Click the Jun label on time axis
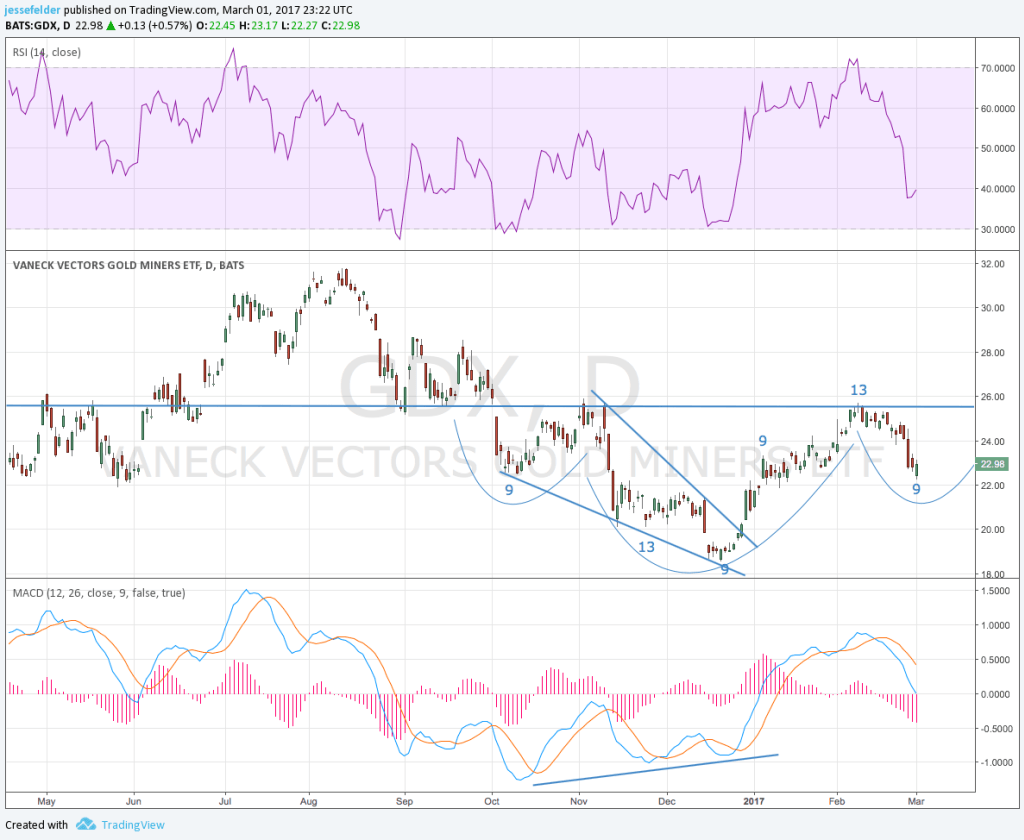The image size is (1024, 840). click(x=133, y=801)
